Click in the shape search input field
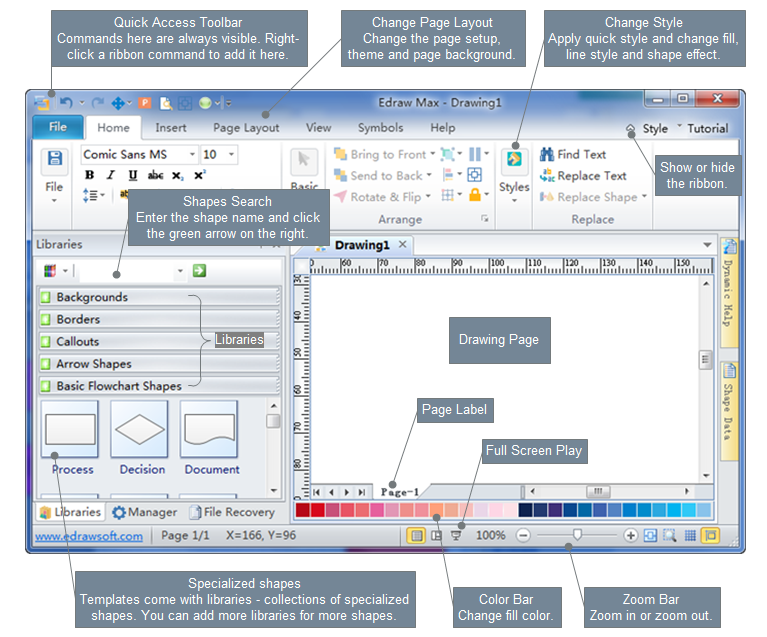767x637 pixels. [126, 271]
